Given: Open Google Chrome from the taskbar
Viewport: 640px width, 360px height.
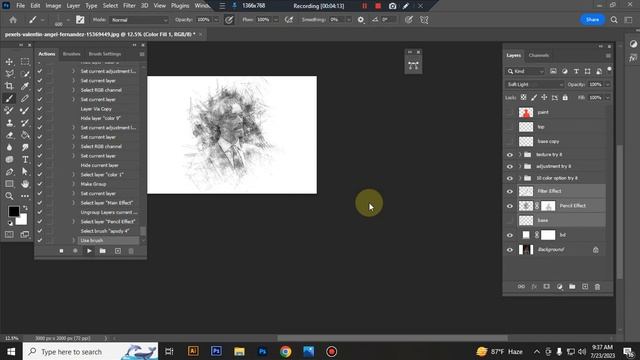Looking at the screenshot, I should coord(286,351).
